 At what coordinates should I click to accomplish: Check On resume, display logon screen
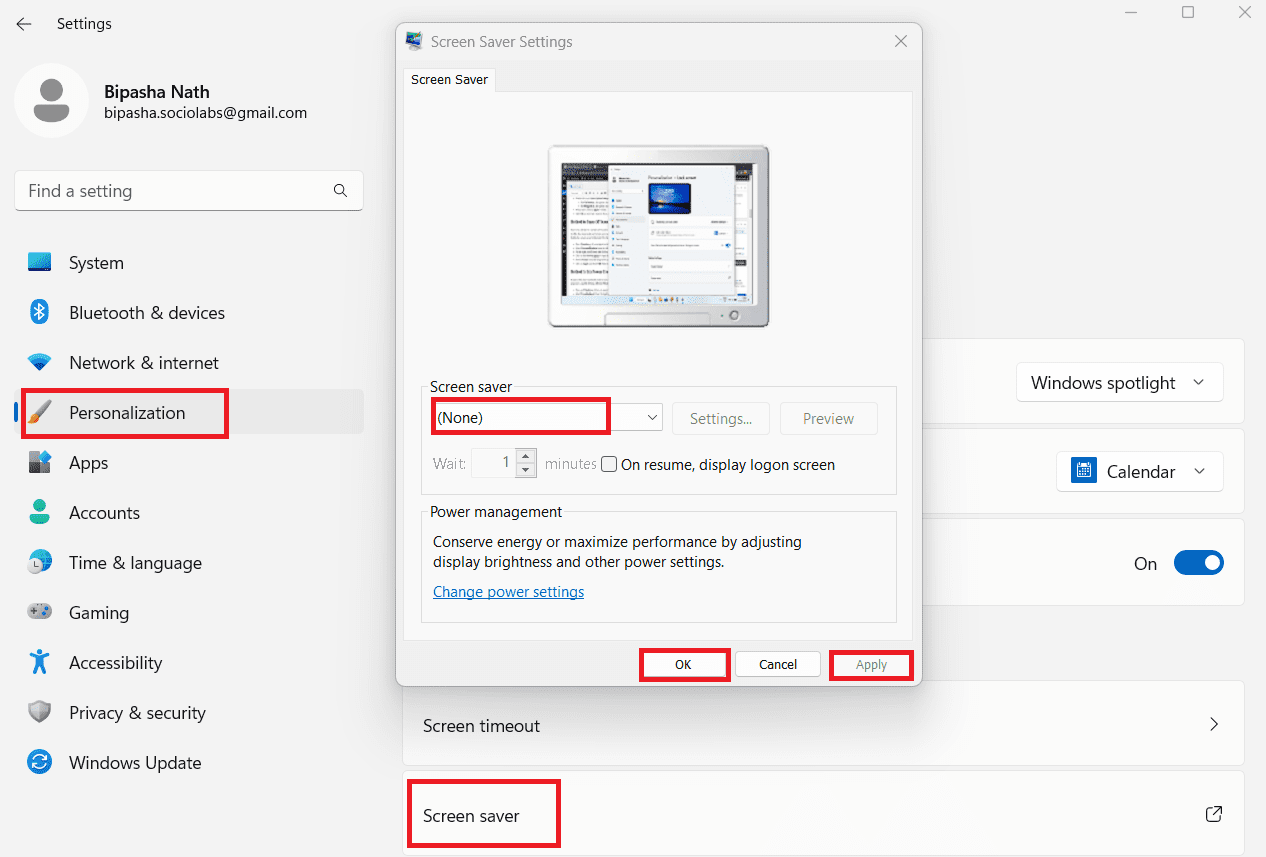[x=609, y=464]
